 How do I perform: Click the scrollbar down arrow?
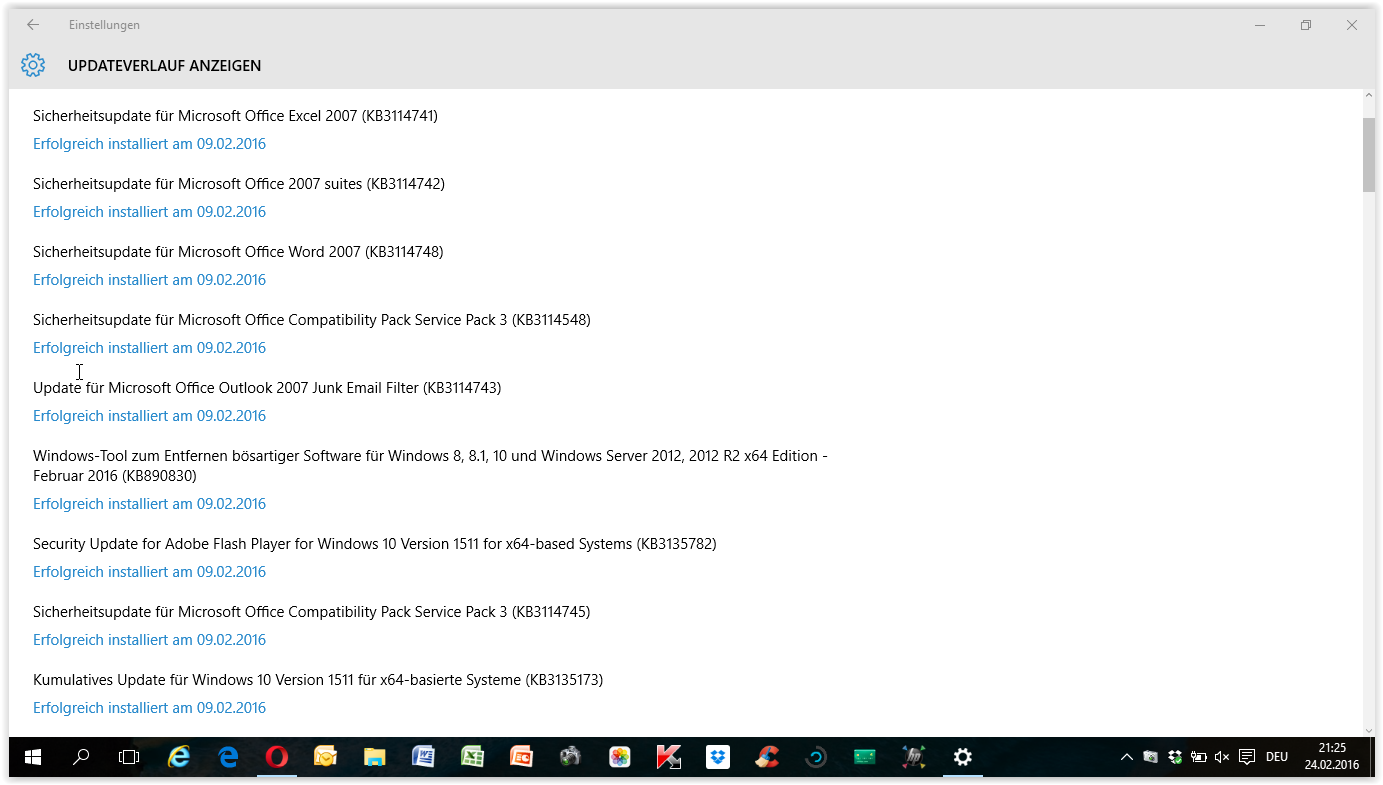point(1368,730)
